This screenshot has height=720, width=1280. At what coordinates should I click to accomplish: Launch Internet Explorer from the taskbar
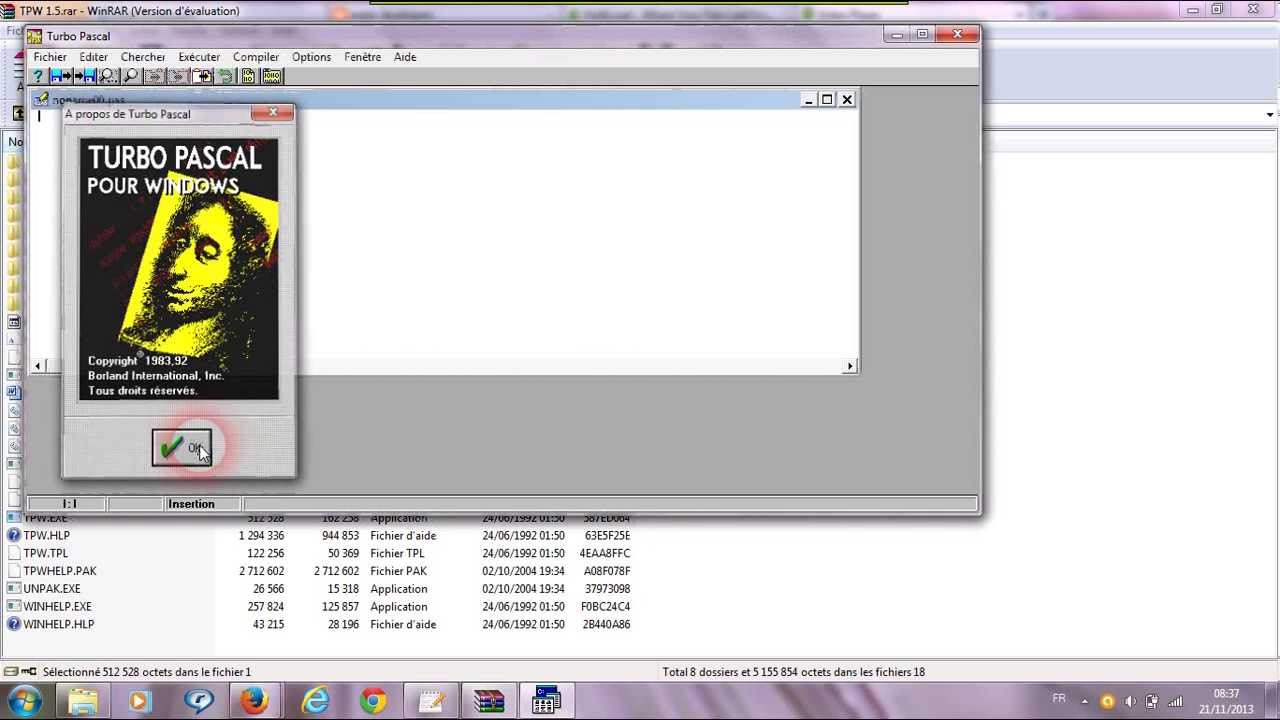(315, 702)
